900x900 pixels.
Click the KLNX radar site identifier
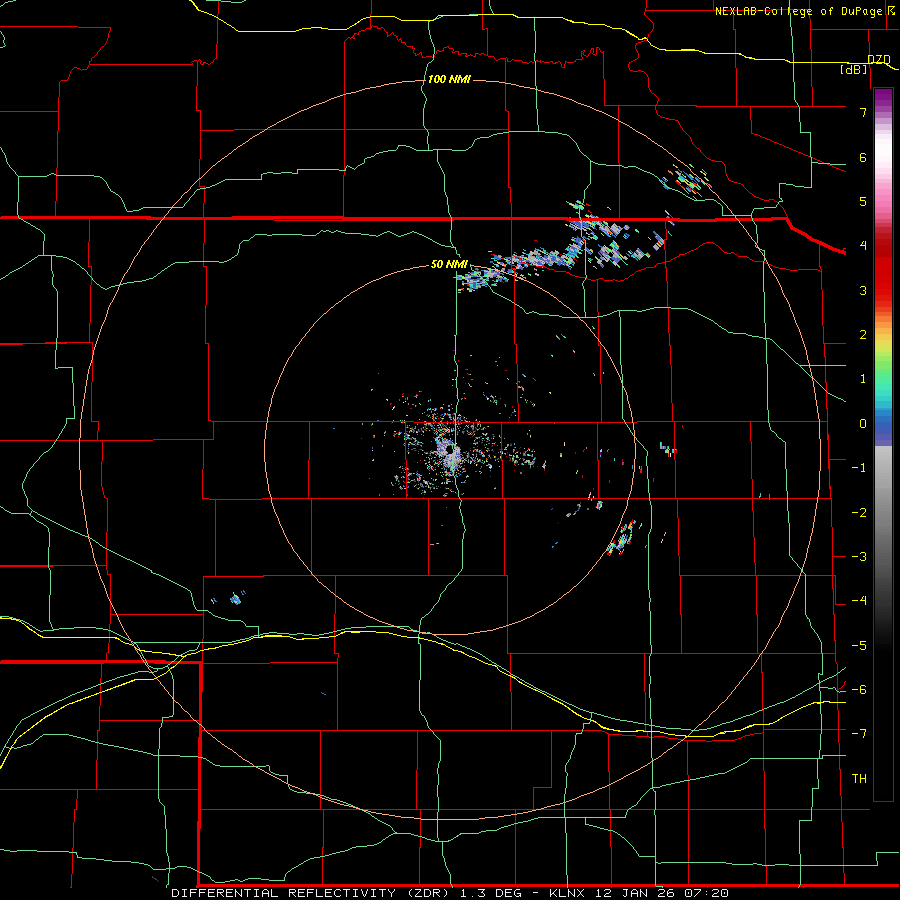[x=569, y=893]
